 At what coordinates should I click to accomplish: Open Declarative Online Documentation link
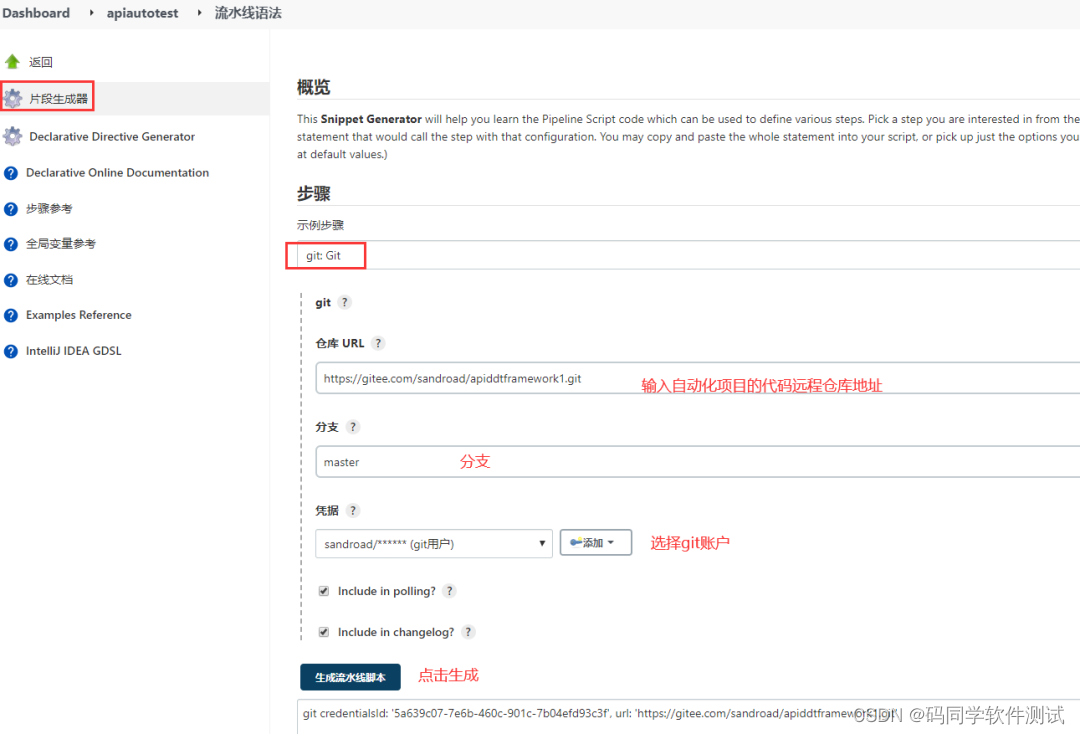tap(118, 173)
